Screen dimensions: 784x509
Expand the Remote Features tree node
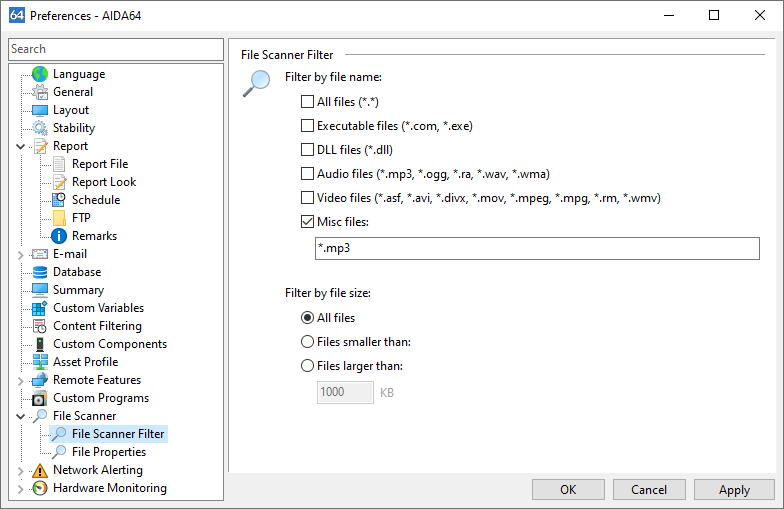[x=20, y=380]
